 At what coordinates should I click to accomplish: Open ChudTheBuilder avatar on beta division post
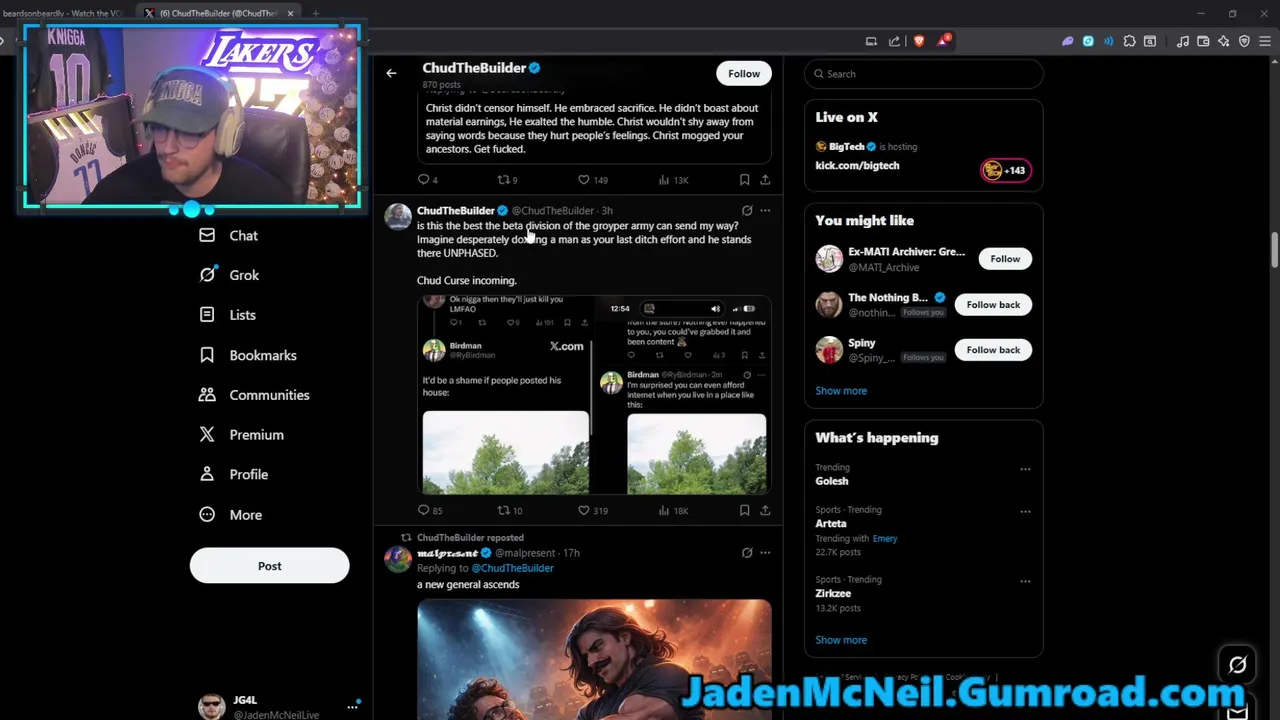click(x=398, y=217)
